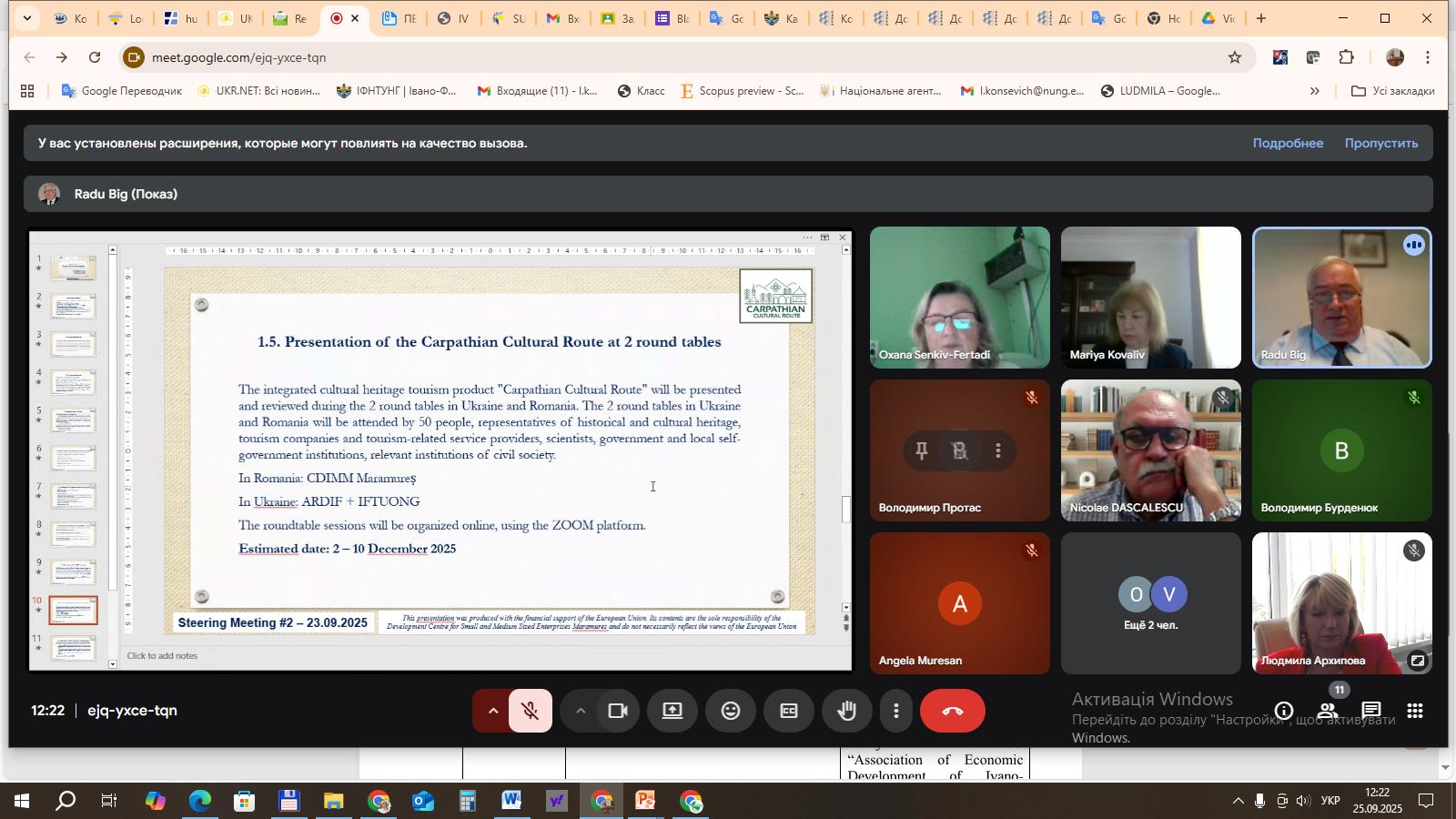Open the participants list icon
Viewport: 1456px width, 819px height.
point(1328,712)
